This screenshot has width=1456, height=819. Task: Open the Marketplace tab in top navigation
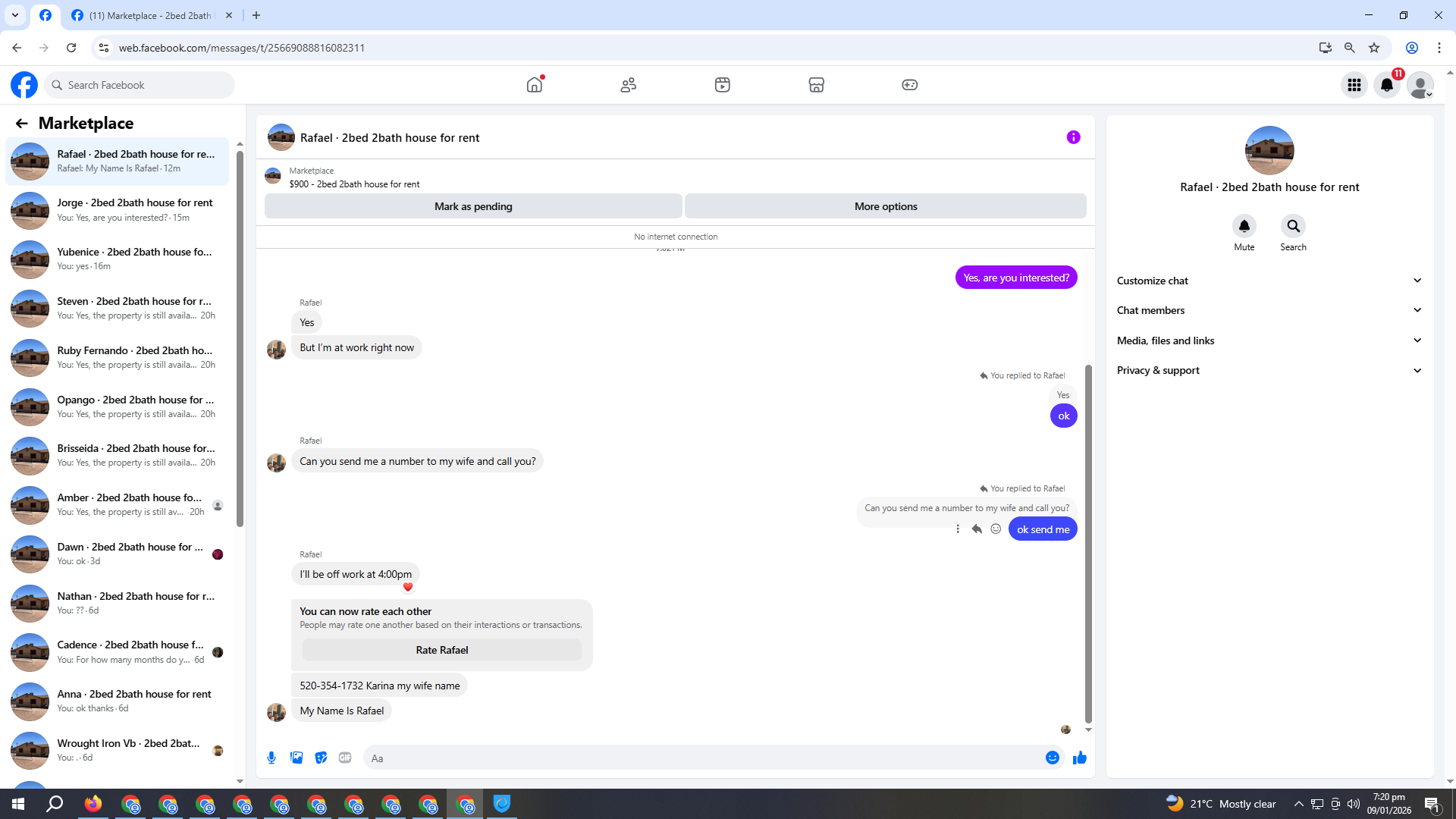[x=816, y=85]
